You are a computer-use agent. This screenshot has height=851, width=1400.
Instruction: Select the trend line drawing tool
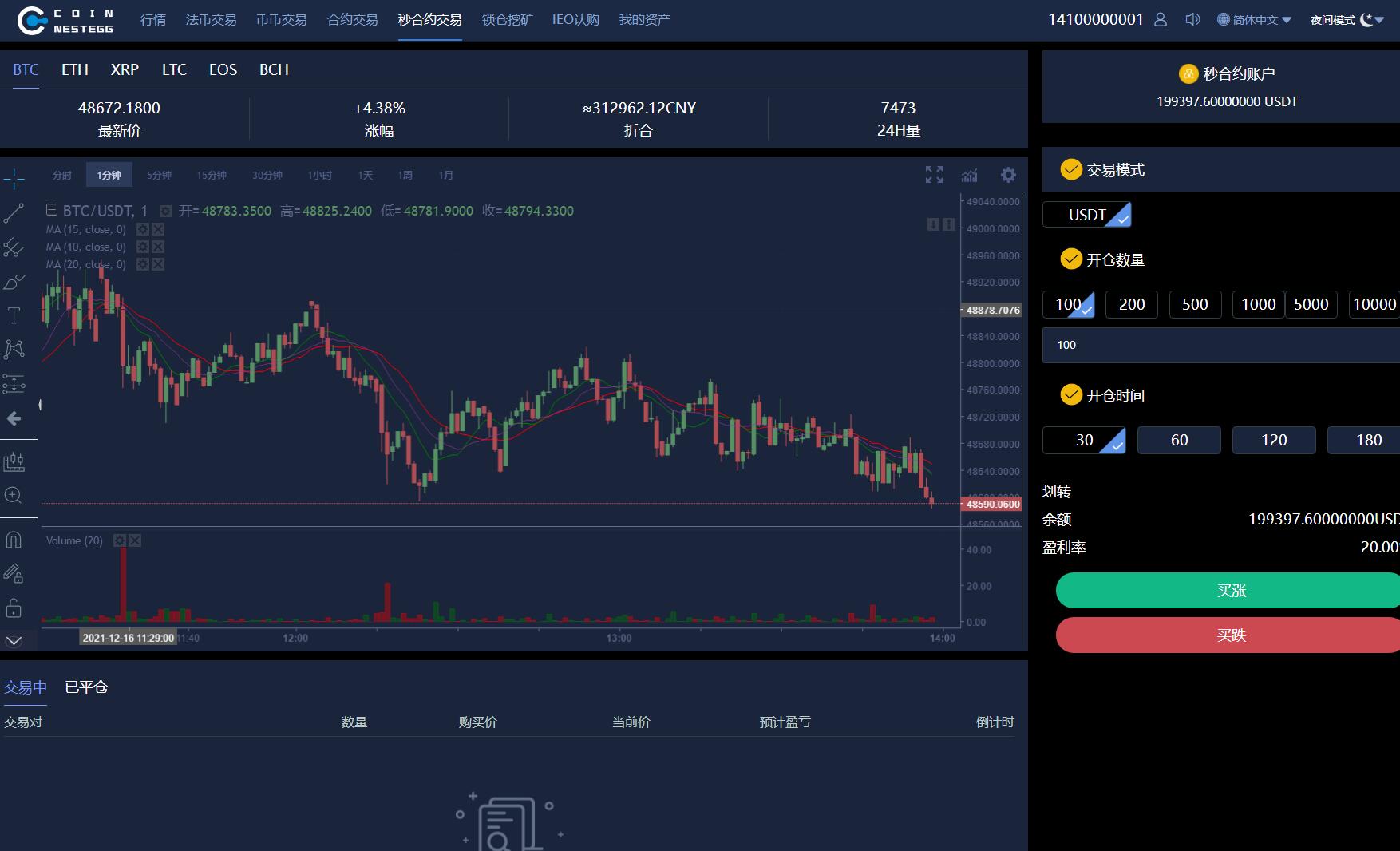pos(14,213)
